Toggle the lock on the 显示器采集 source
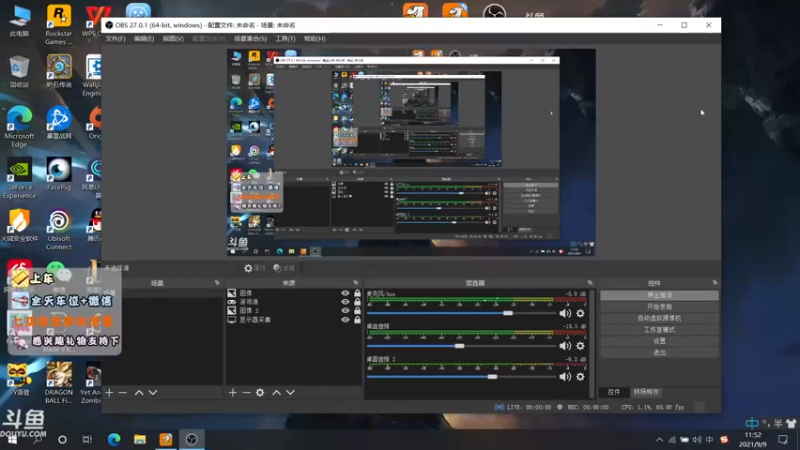This screenshot has height=450, width=800. (x=357, y=320)
